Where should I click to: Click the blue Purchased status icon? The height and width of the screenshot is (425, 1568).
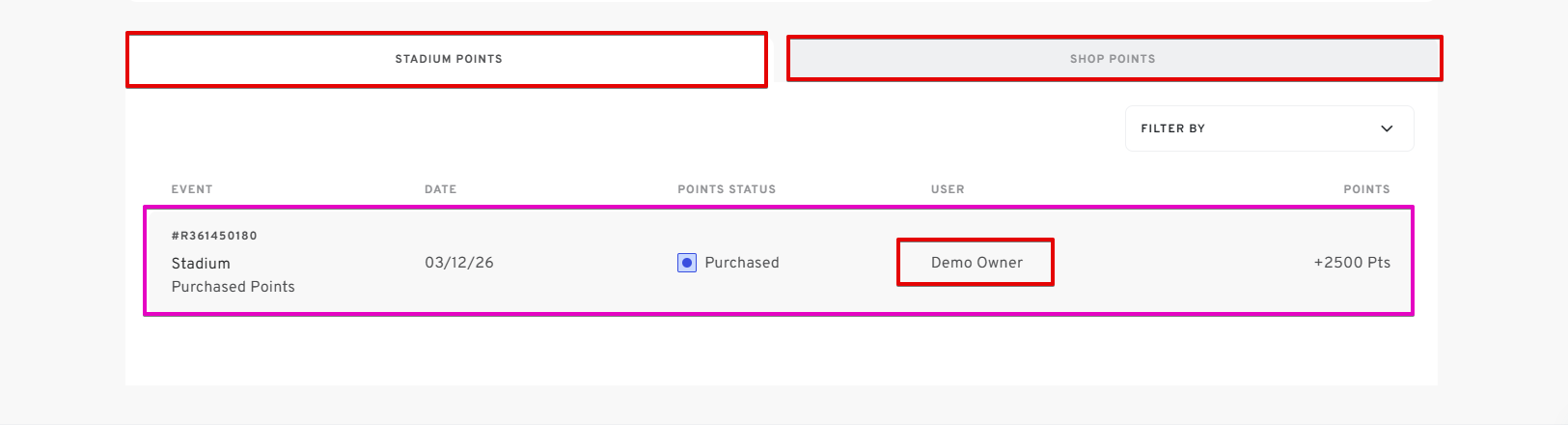coord(687,263)
